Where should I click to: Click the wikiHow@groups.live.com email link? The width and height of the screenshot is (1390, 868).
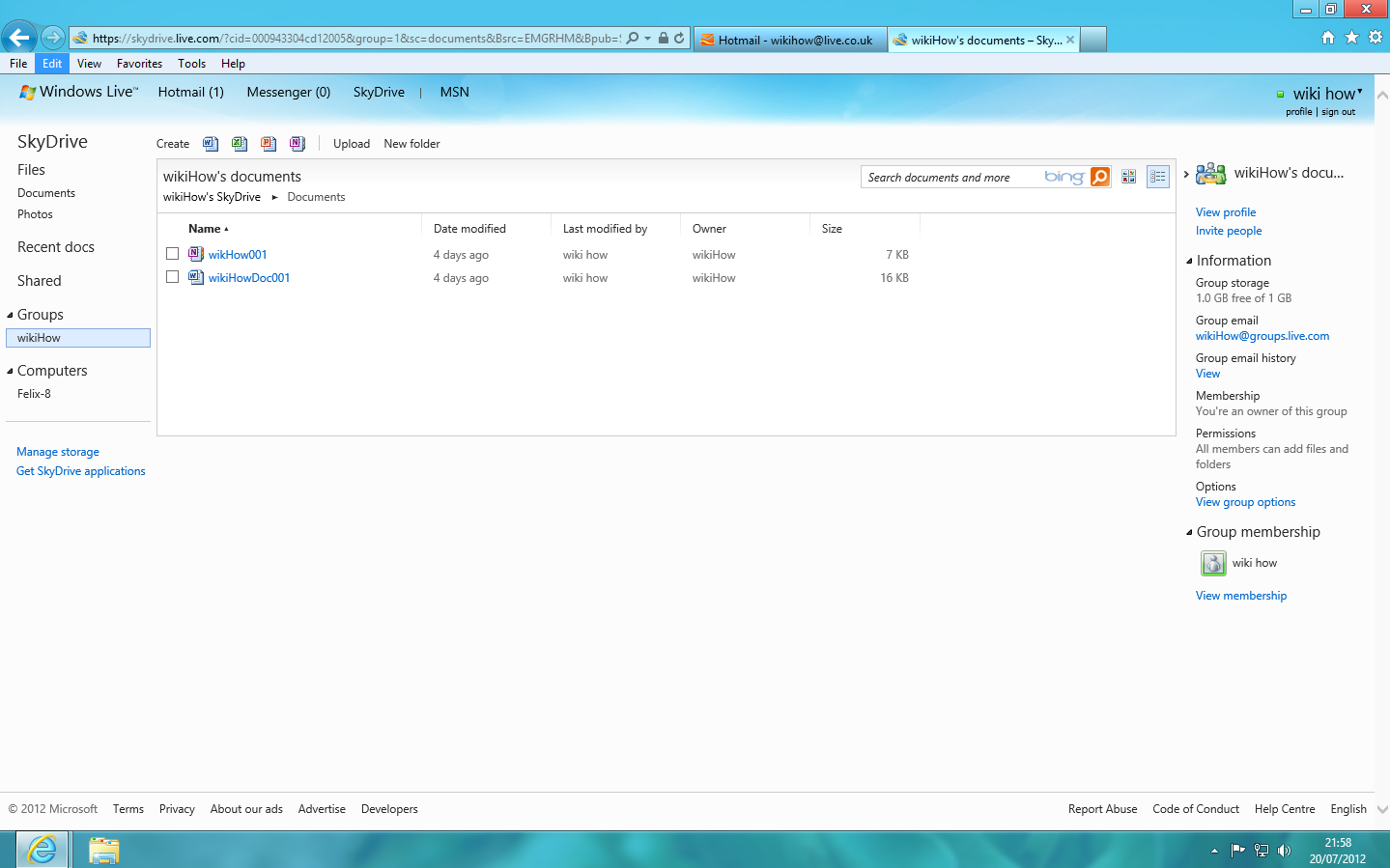pyautogui.click(x=1262, y=336)
